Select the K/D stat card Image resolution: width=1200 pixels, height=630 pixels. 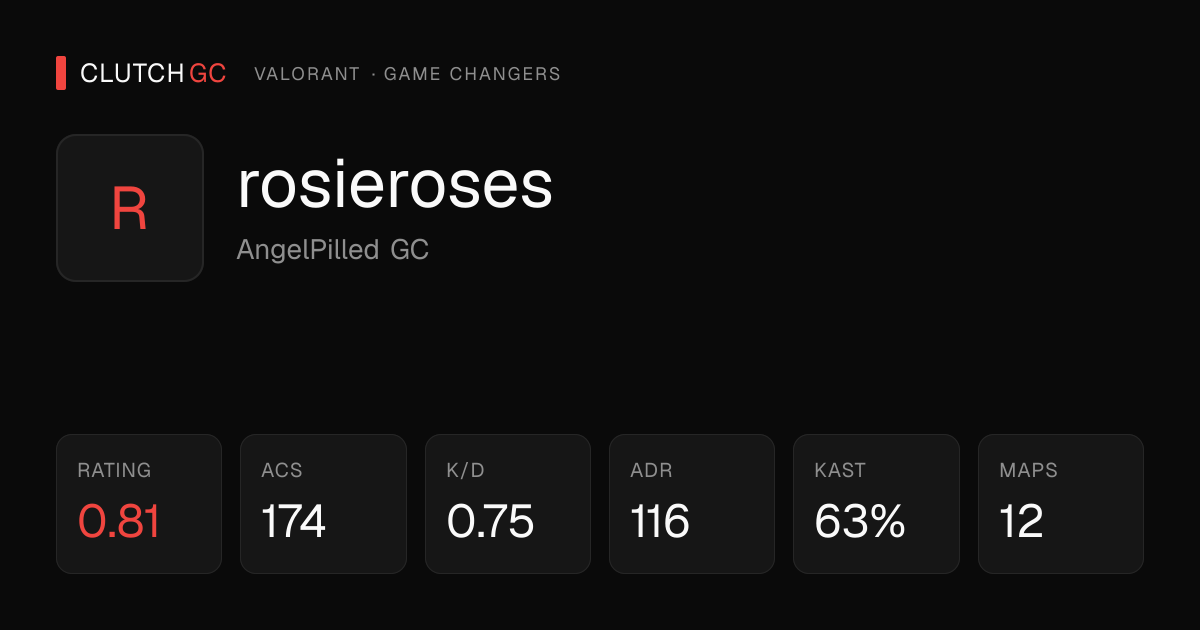(508, 504)
